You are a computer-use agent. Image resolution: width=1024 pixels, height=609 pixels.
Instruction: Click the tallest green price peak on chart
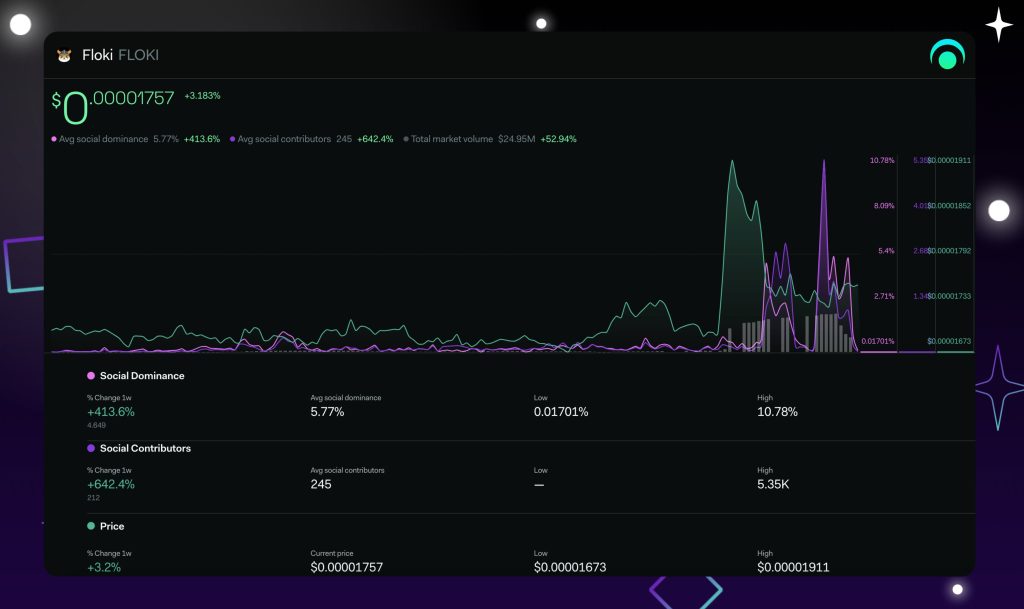point(732,162)
